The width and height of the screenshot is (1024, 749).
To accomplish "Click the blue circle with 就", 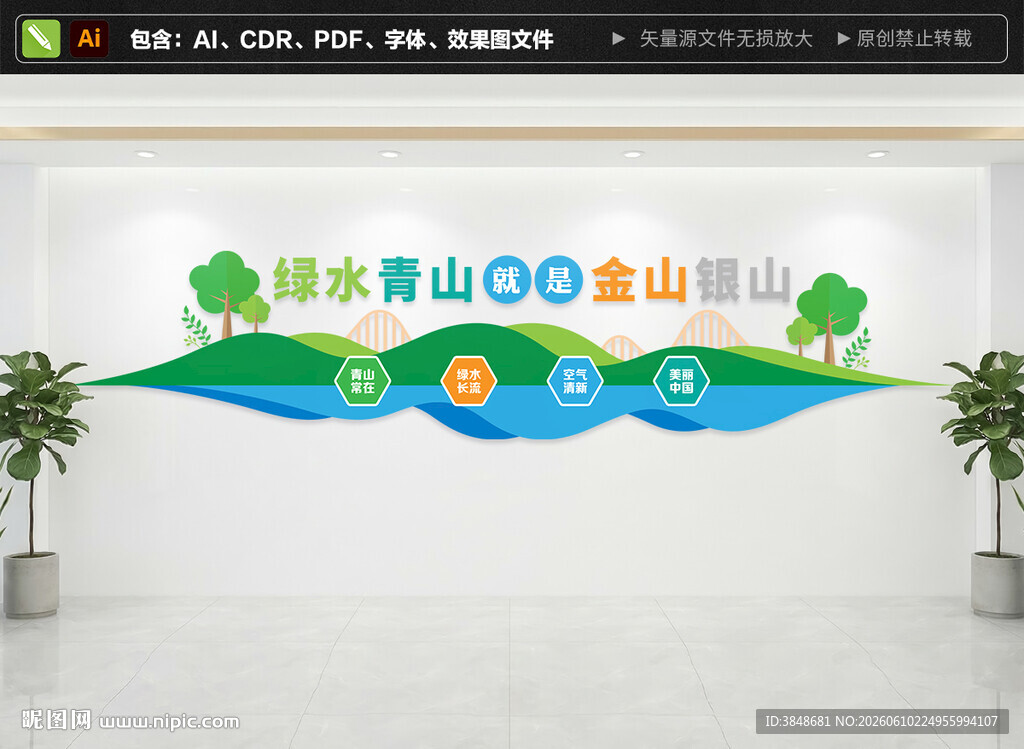I will point(507,280).
